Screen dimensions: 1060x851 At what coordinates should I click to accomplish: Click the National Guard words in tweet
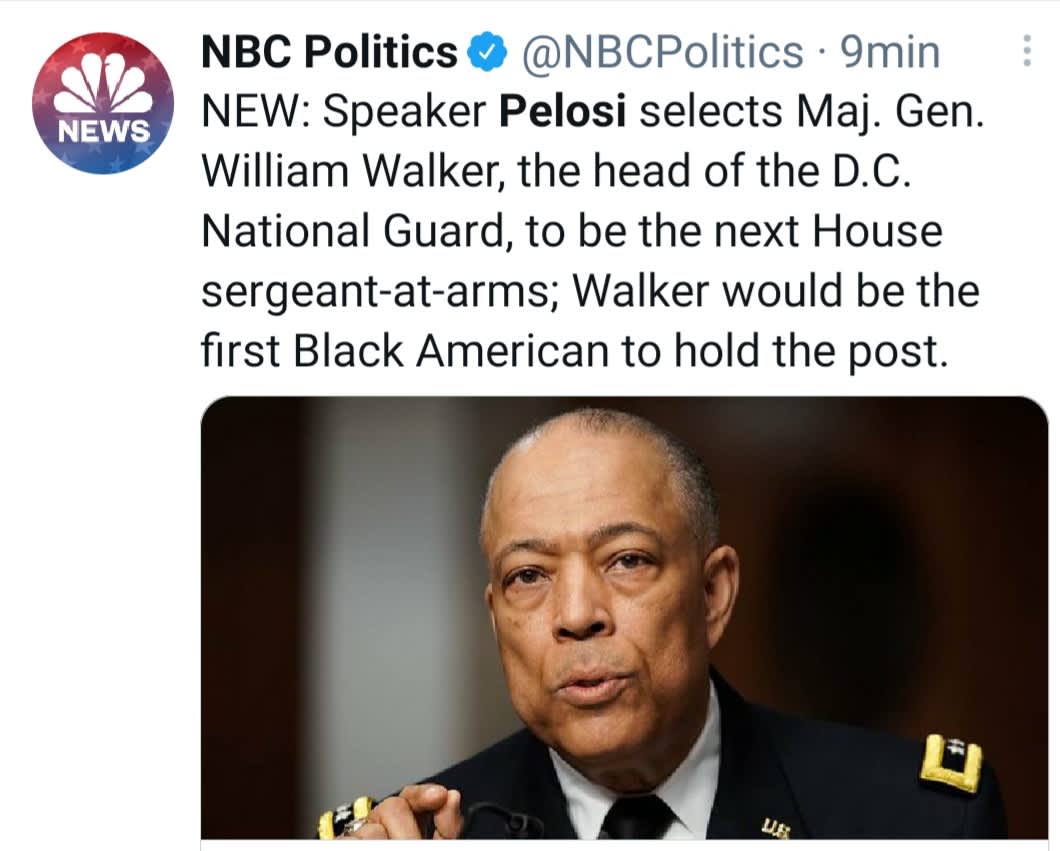tap(355, 232)
